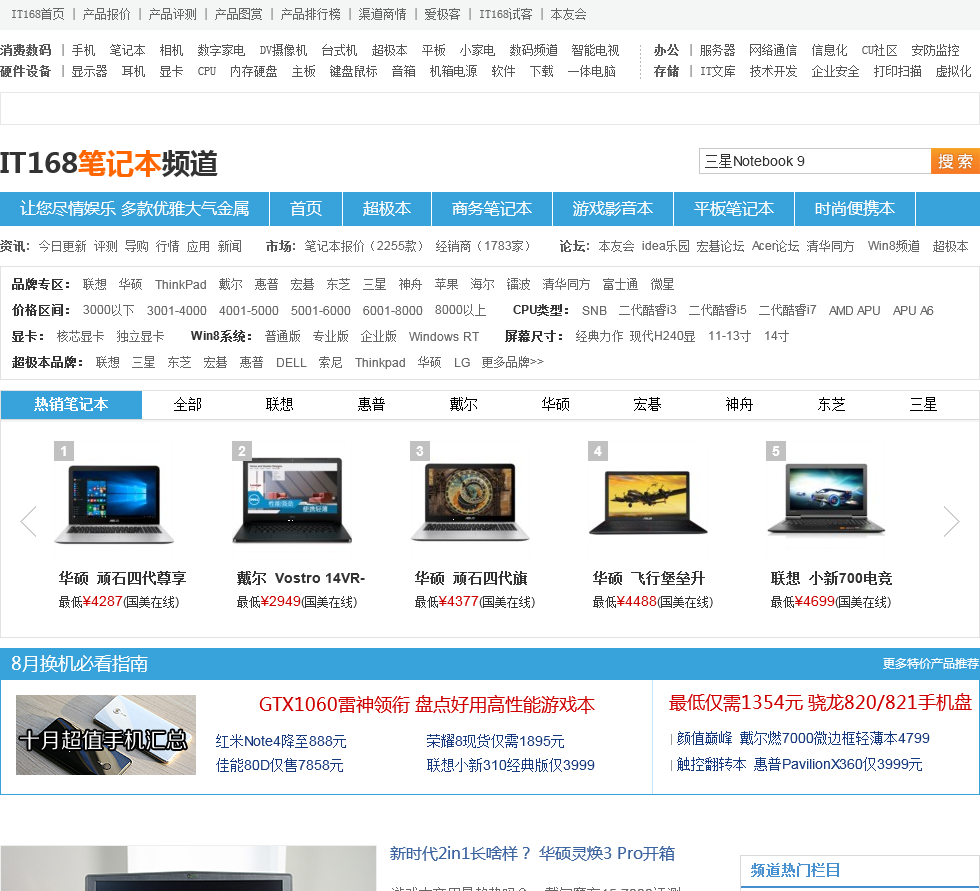This screenshot has height=891, width=980.
Task: Click the orange 搜索 search button
Action: 955,161
